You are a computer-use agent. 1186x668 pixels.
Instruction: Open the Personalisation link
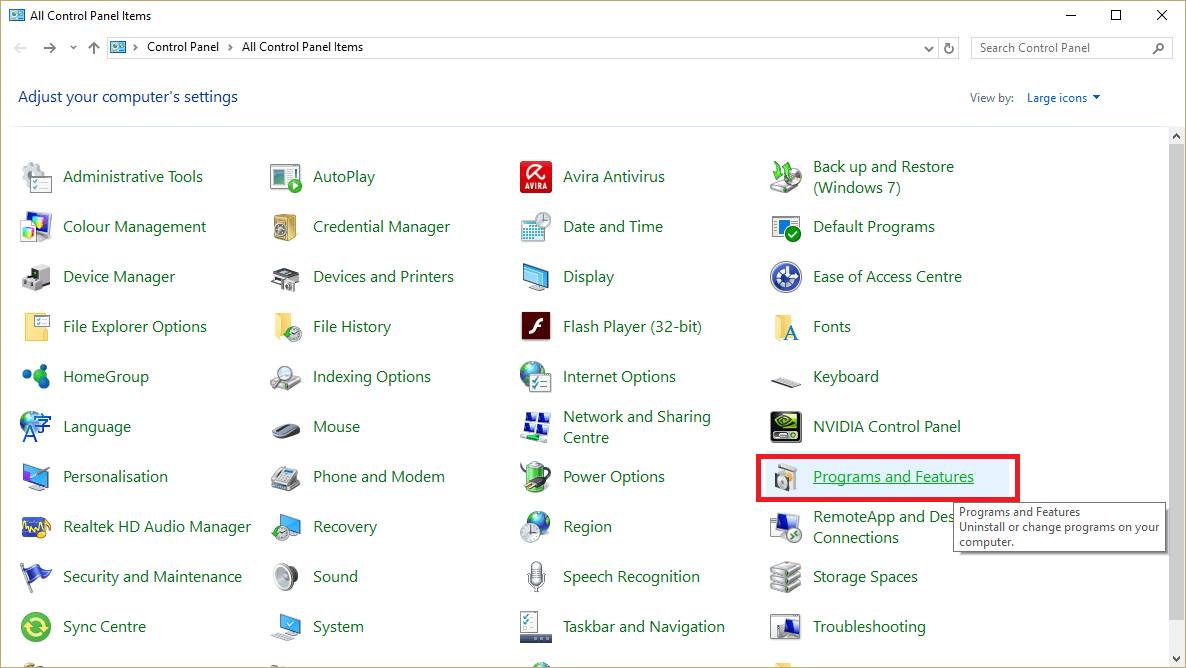pos(115,477)
